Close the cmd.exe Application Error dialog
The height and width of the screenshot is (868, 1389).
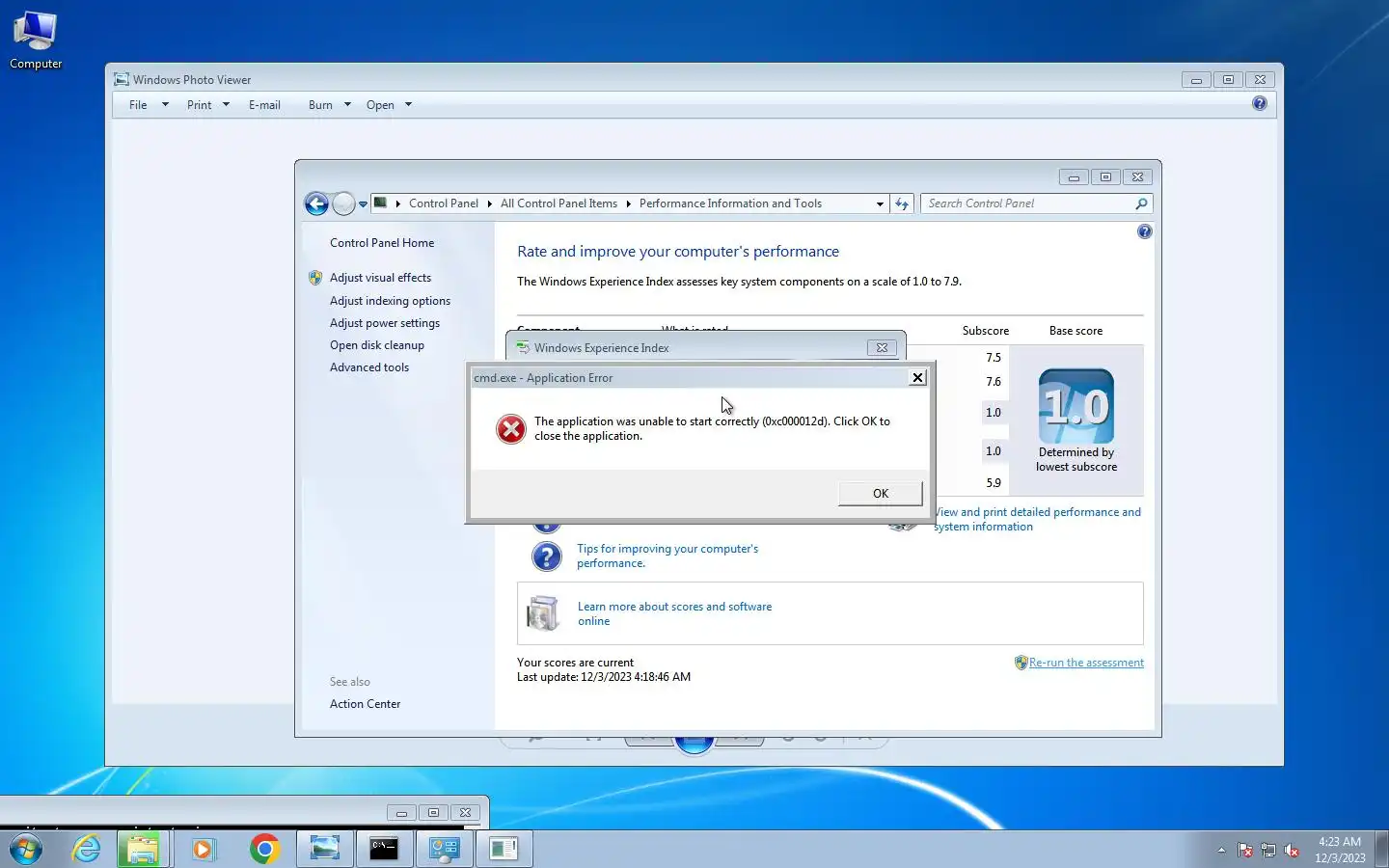[918, 377]
